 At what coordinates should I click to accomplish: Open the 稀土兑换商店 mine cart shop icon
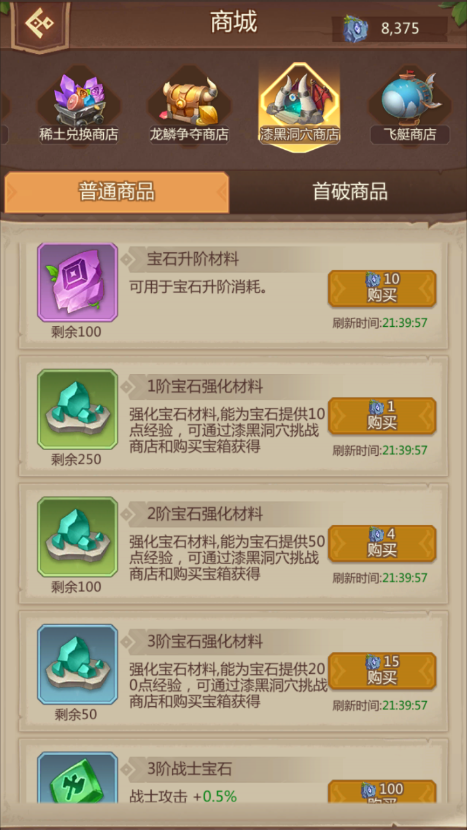point(78,107)
